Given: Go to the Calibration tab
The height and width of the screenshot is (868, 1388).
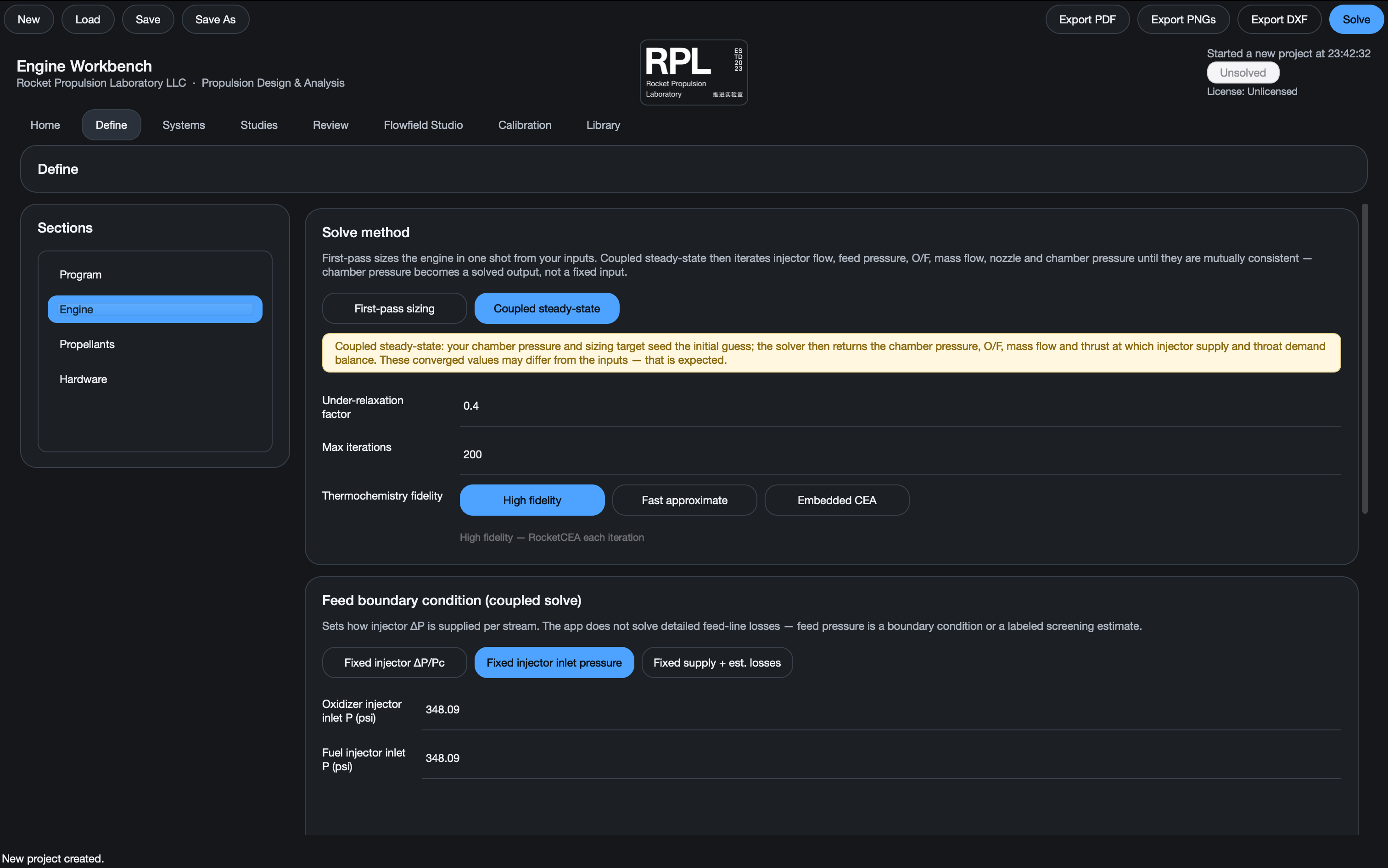Looking at the screenshot, I should [x=524, y=125].
